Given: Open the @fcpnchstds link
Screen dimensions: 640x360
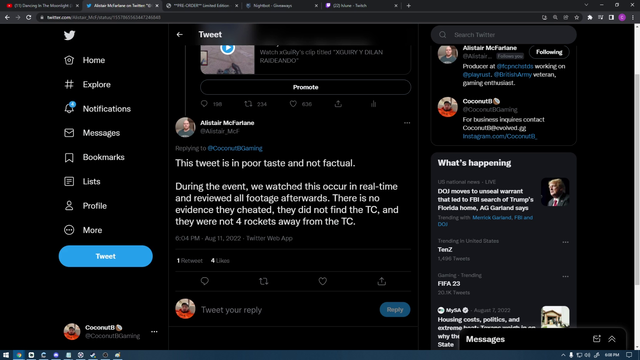Looking at the screenshot, I should tap(515, 66).
